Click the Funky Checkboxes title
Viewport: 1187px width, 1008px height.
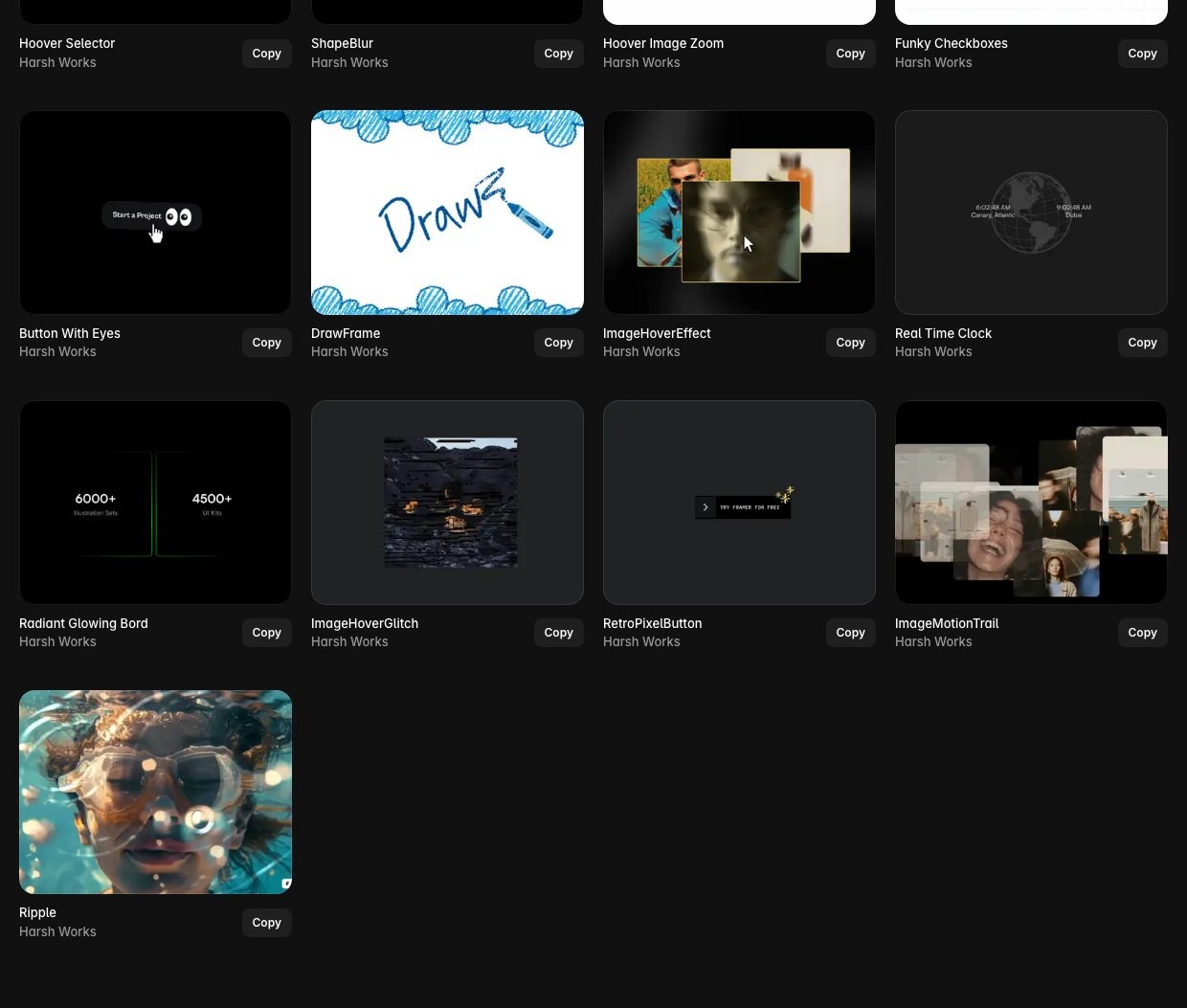coord(951,44)
